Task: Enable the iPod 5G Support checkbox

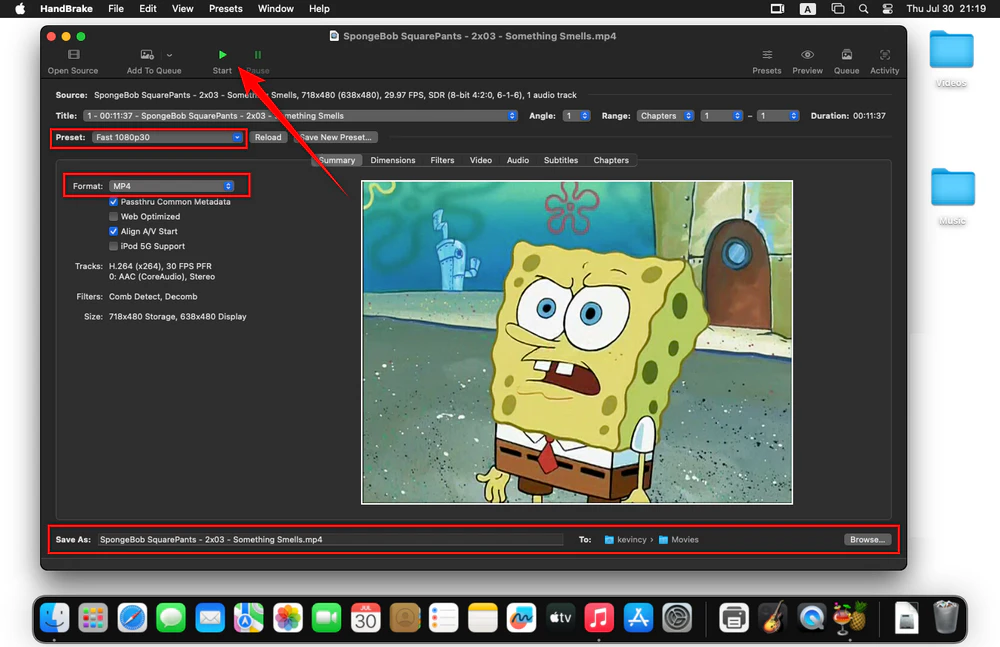Action: click(114, 246)
